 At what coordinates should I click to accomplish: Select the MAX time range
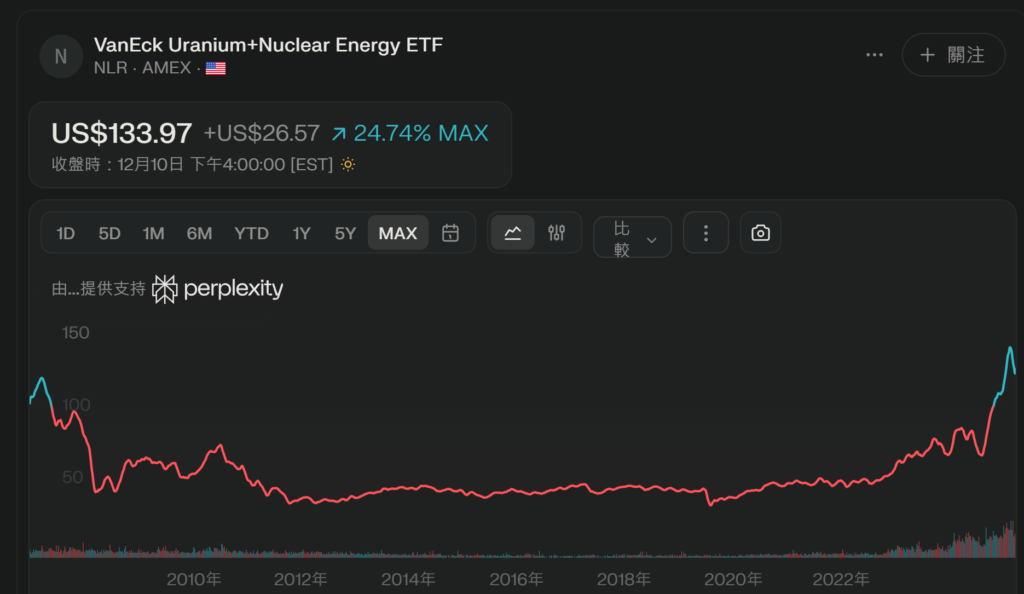398,233
